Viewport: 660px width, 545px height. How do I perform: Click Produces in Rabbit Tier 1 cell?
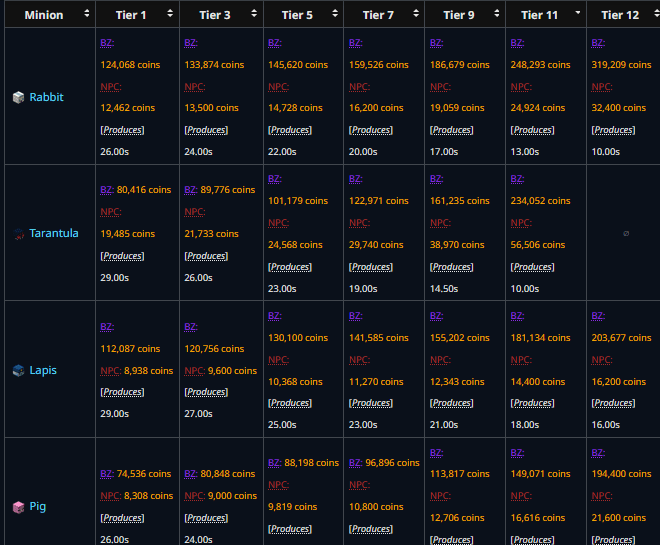click(122, 130)
